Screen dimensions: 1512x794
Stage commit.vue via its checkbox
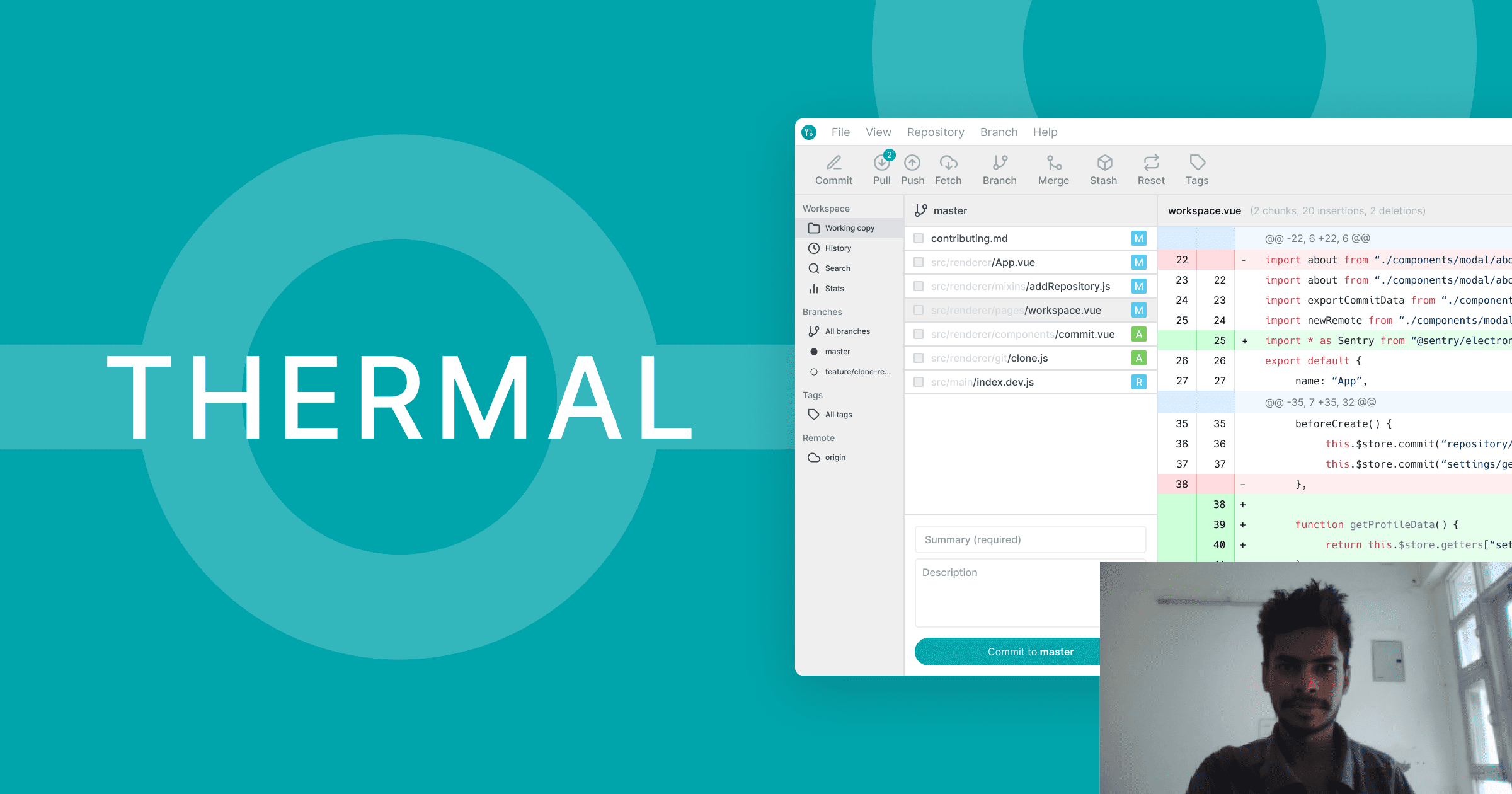point(919,334)
